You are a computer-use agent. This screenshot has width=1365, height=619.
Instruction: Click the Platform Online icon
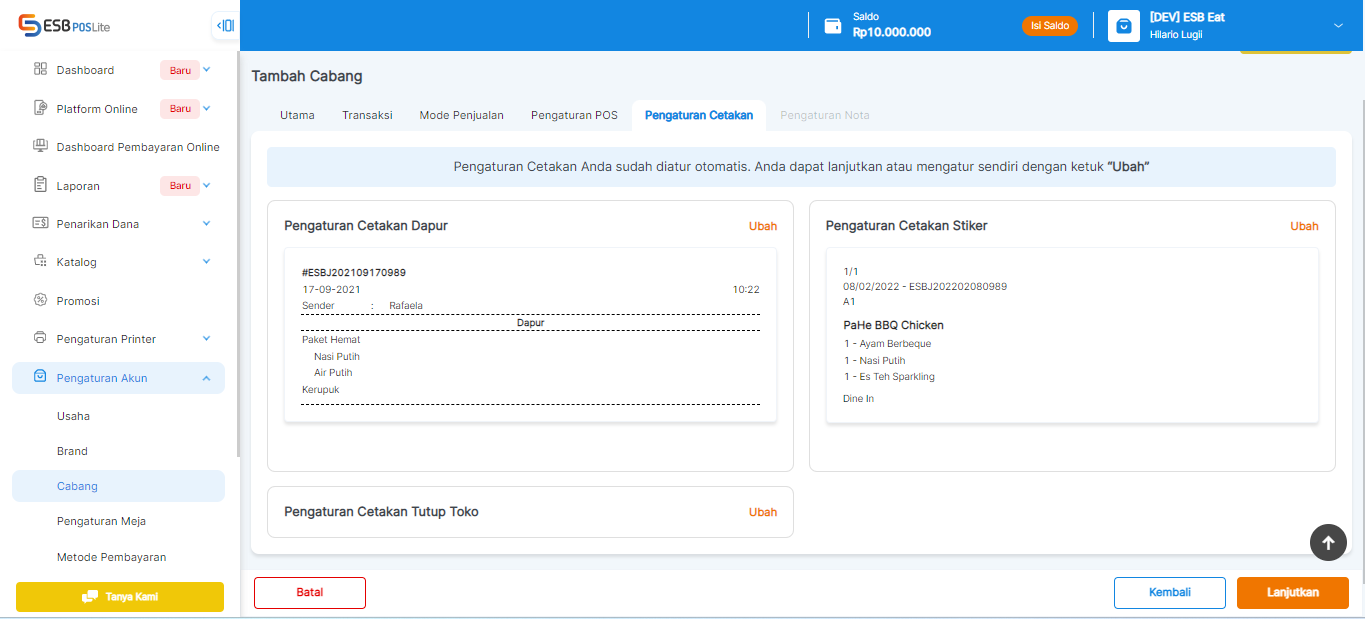pos(40,108)
